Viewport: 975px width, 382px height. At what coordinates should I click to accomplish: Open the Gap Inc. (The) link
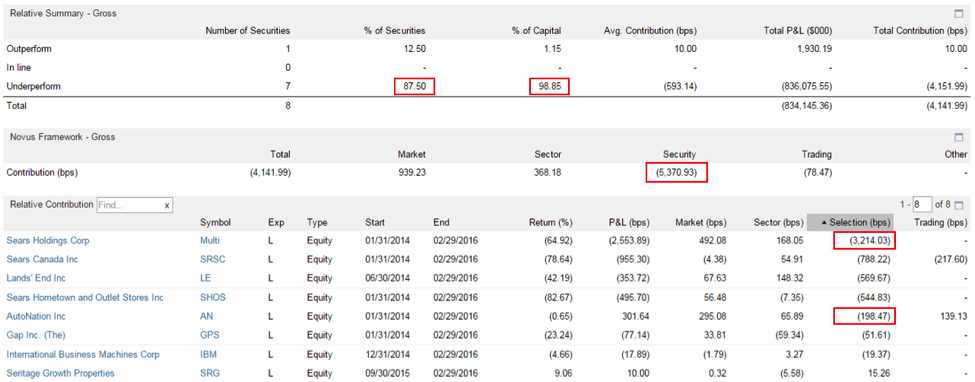[x=35, y=335]
